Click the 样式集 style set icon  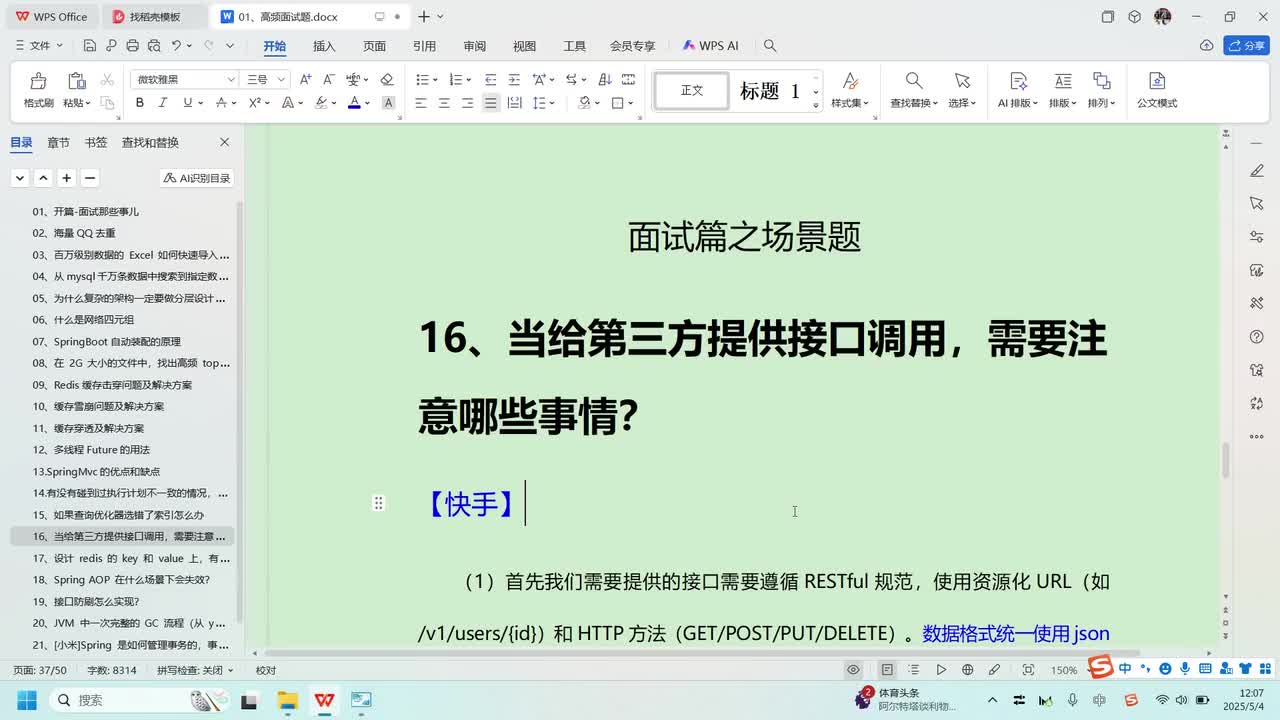(x=850, y=81)
